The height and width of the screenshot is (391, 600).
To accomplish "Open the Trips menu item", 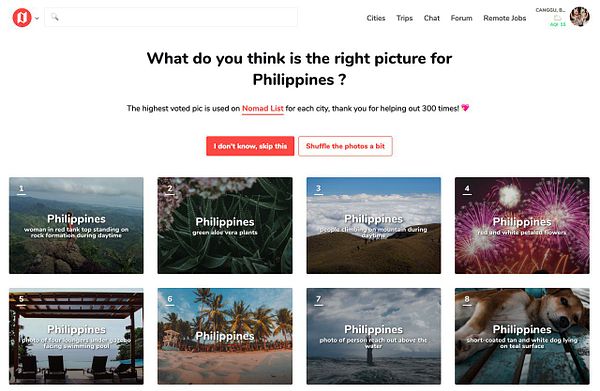I will 404,18.
